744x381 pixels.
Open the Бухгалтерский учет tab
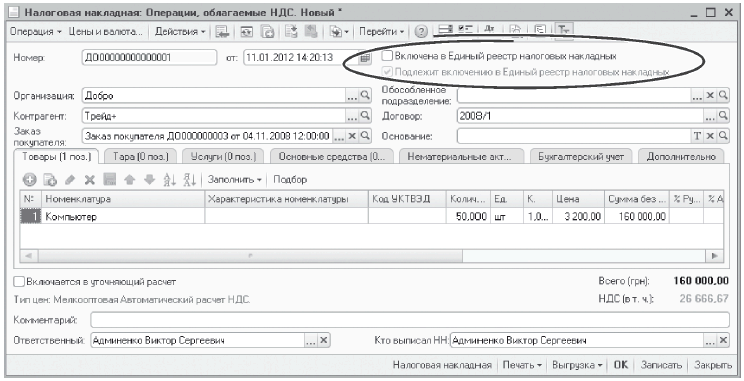581,157
